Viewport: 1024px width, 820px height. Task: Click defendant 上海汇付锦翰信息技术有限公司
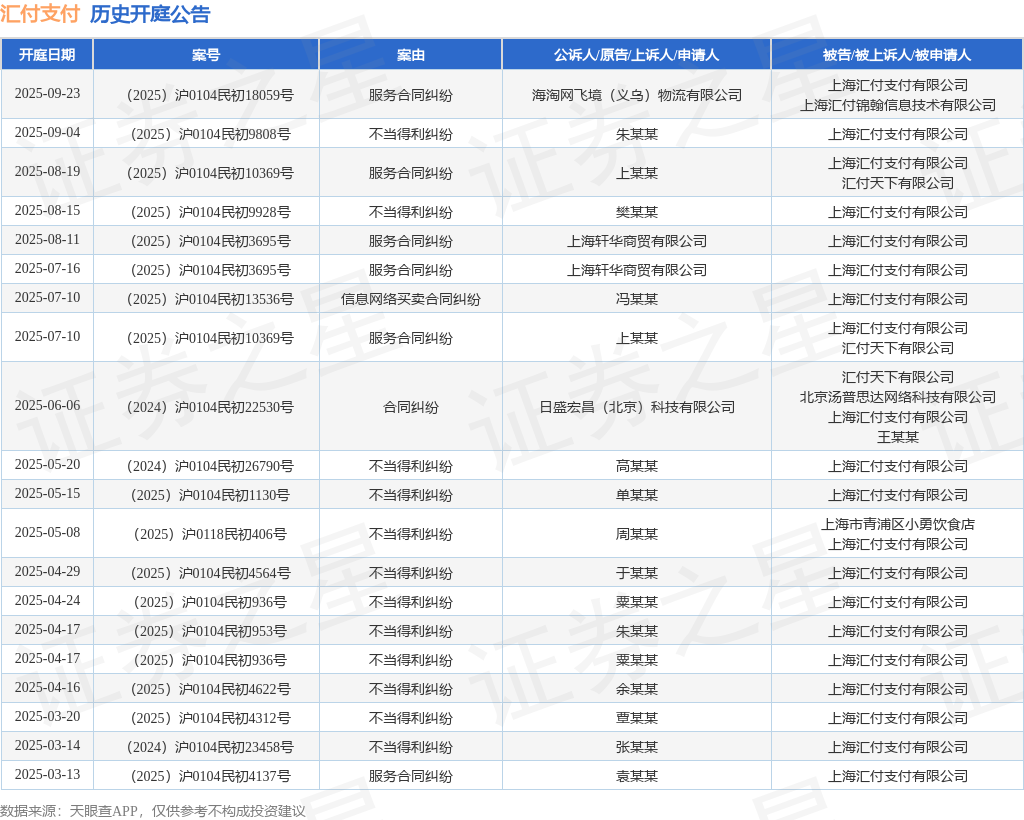click(898, 105)
